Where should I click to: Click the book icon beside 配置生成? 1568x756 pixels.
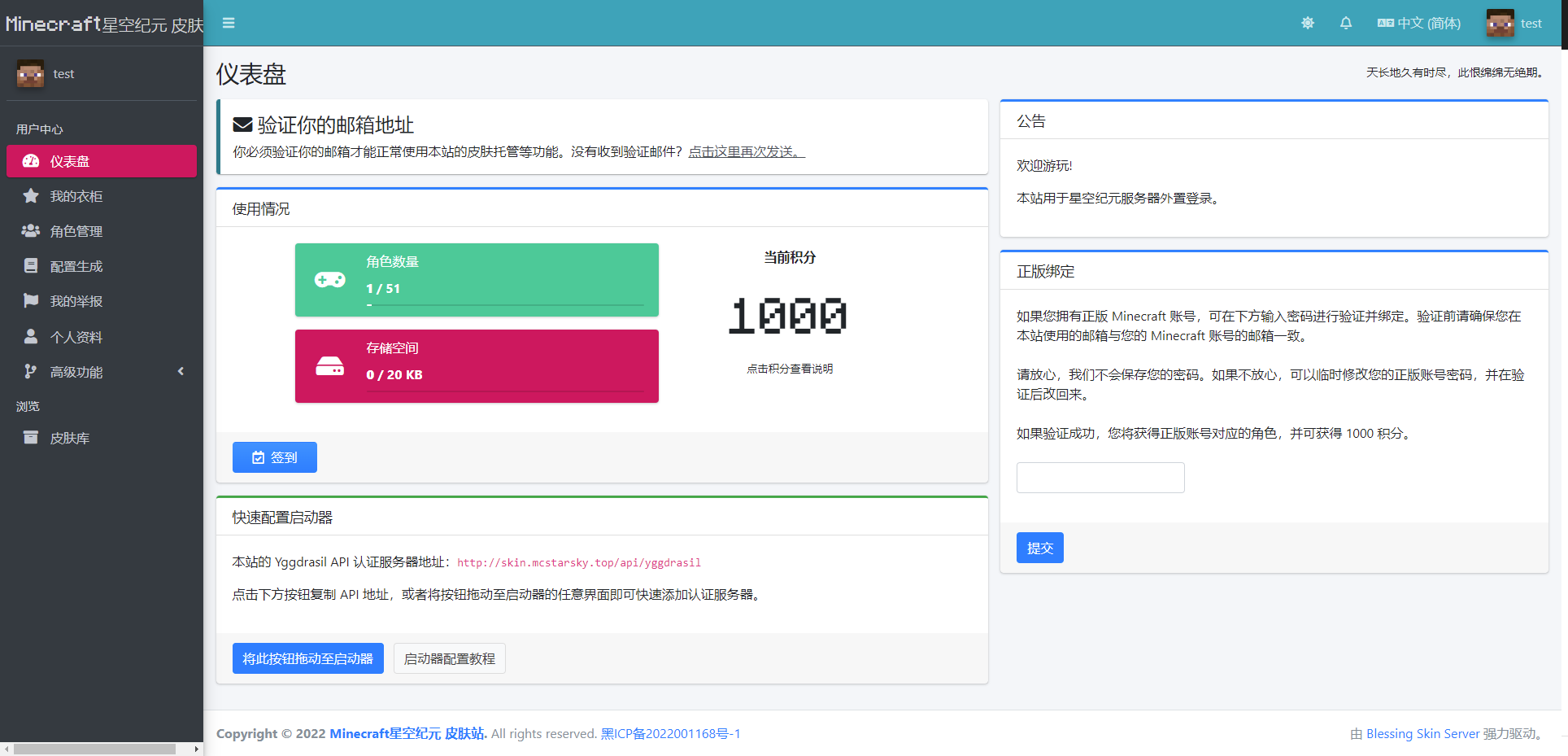30,265
